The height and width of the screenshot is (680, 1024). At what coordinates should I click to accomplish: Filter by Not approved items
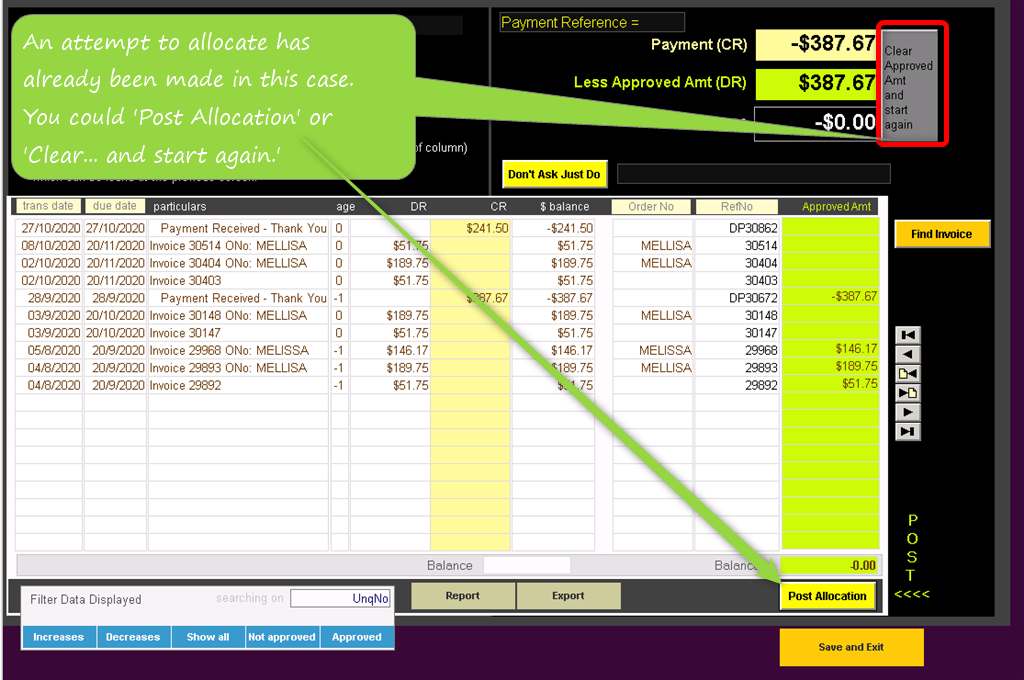pos(282,637)
